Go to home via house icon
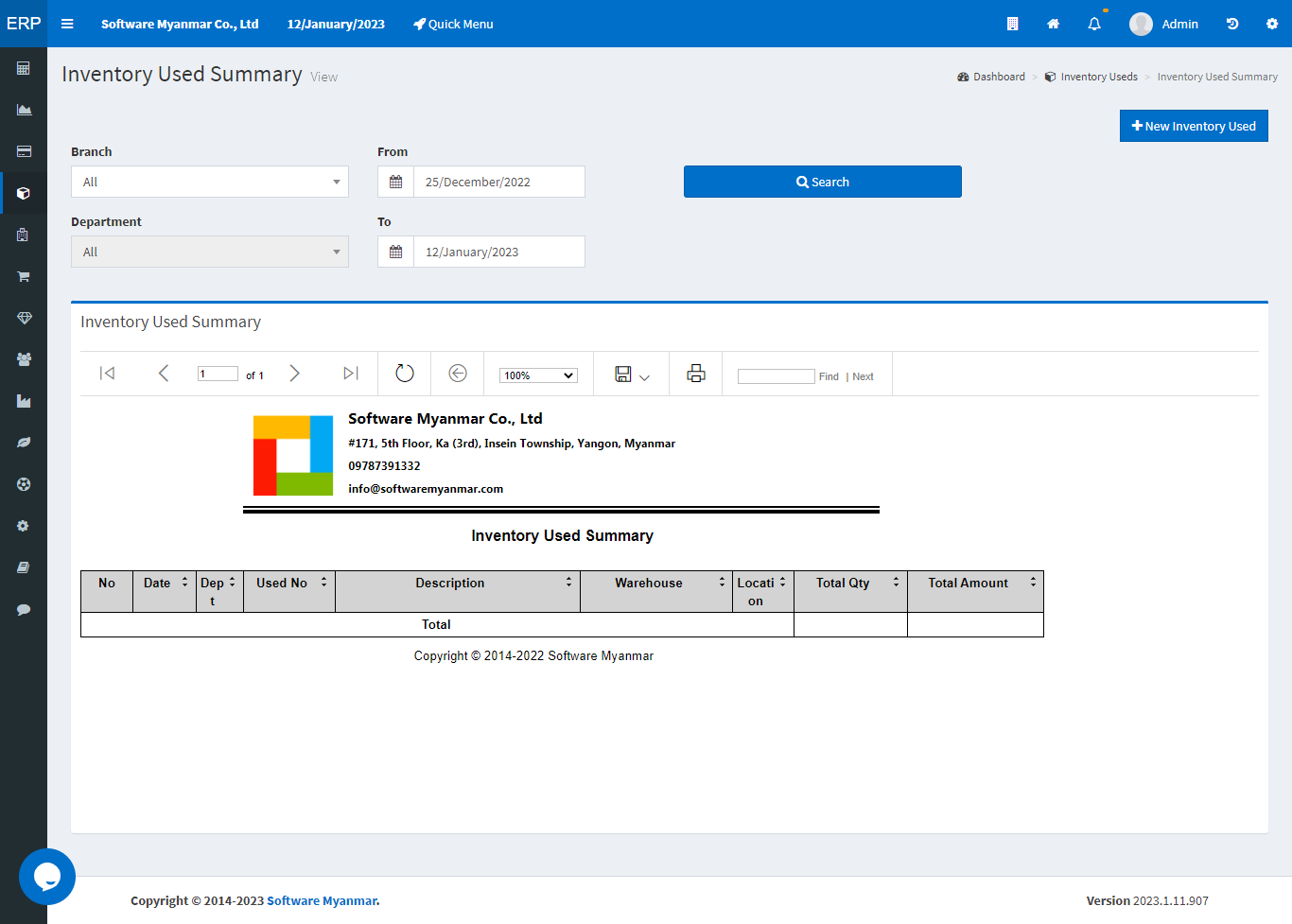This screenshot has width=1292, height=924. (1053, 24)
